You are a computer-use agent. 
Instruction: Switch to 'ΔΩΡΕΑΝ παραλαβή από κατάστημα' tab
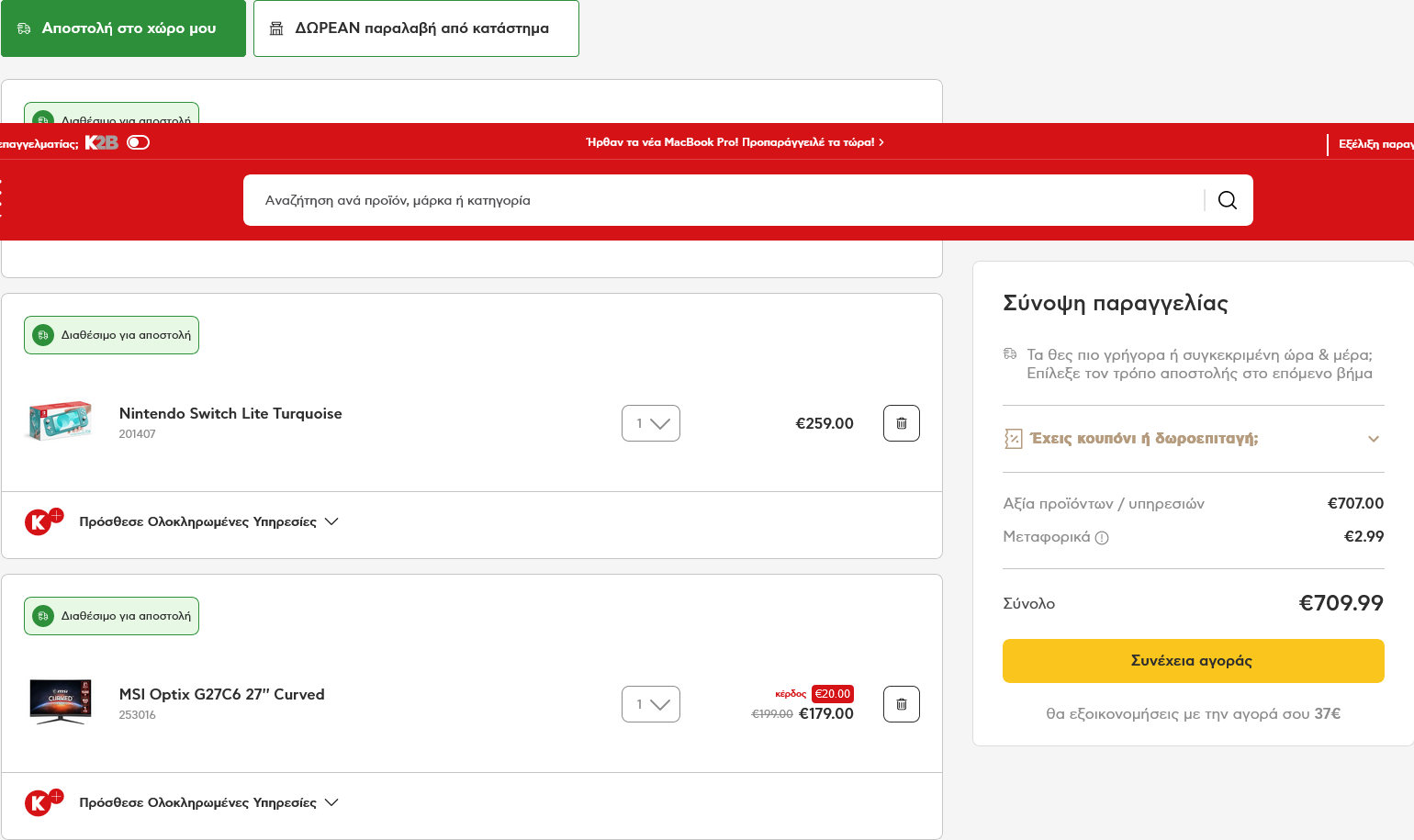point(416,28)
